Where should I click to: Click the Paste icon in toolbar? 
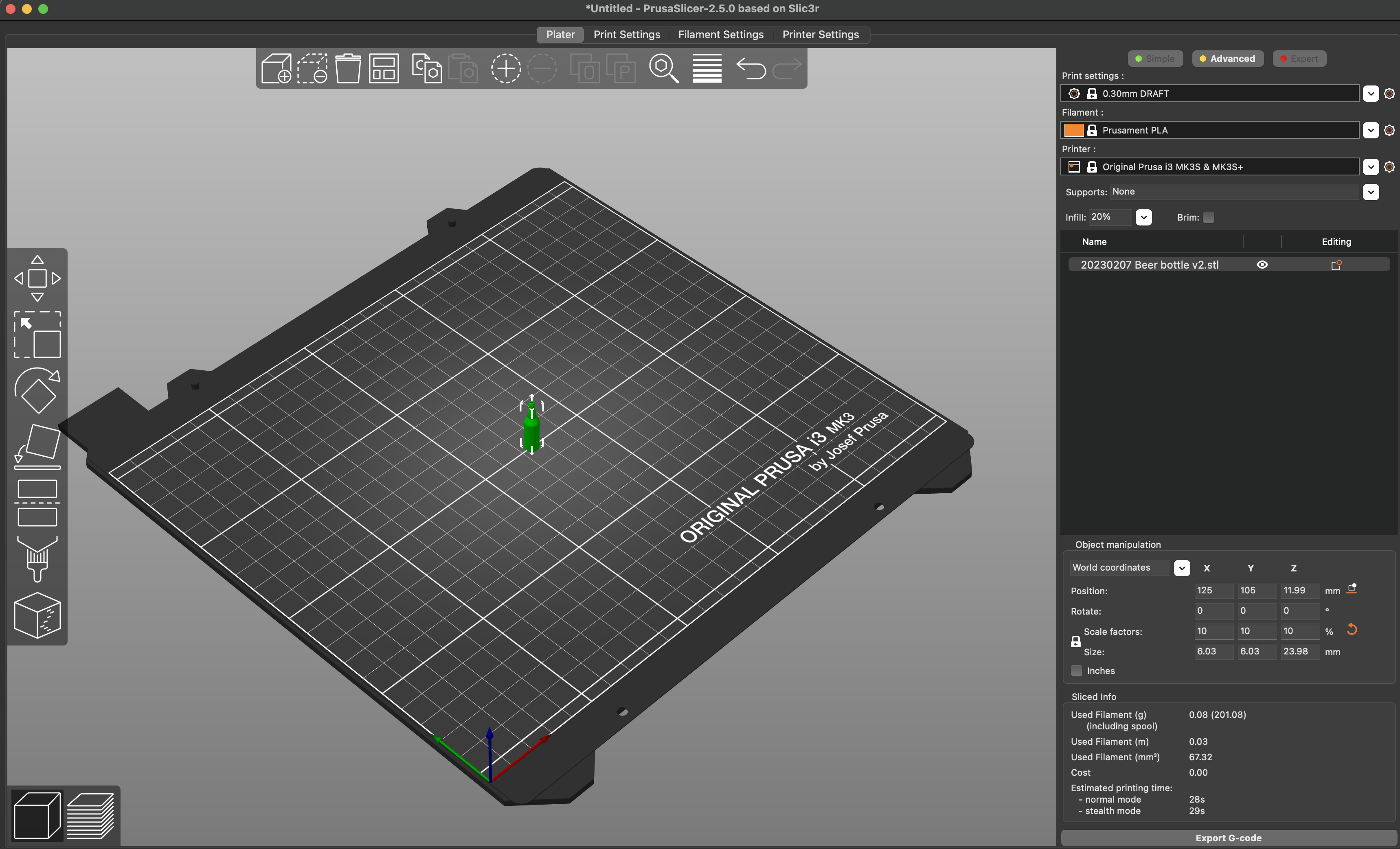(463, 69)
